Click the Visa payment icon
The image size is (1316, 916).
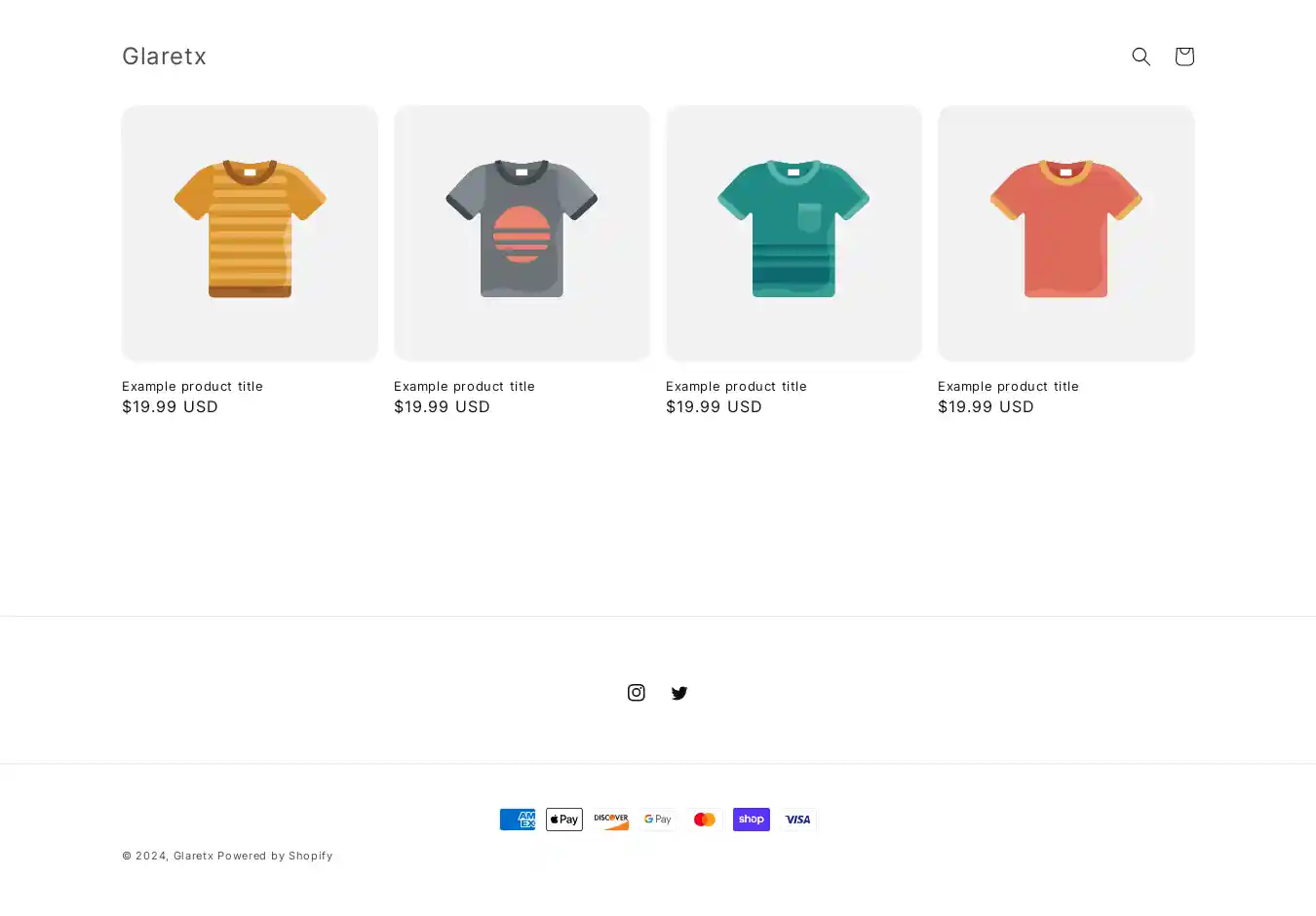click(797, 820)
